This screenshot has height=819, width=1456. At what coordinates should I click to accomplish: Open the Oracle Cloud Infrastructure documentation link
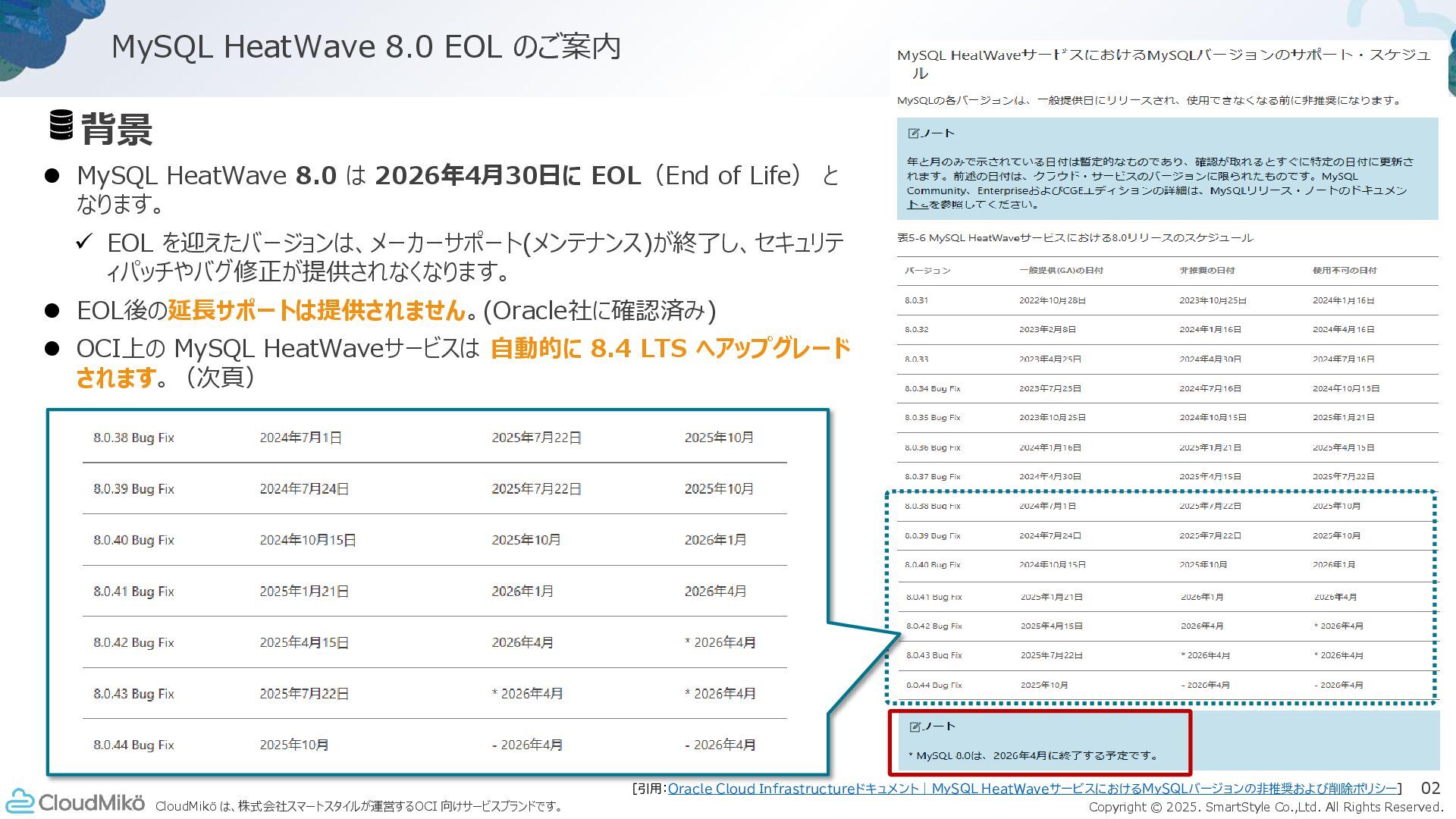point(1031,789)
